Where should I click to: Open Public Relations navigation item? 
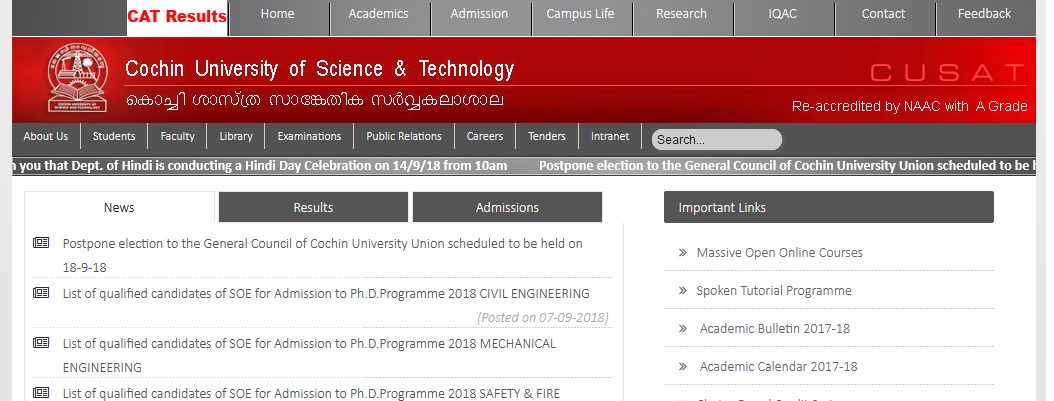(x=404, y=136)
